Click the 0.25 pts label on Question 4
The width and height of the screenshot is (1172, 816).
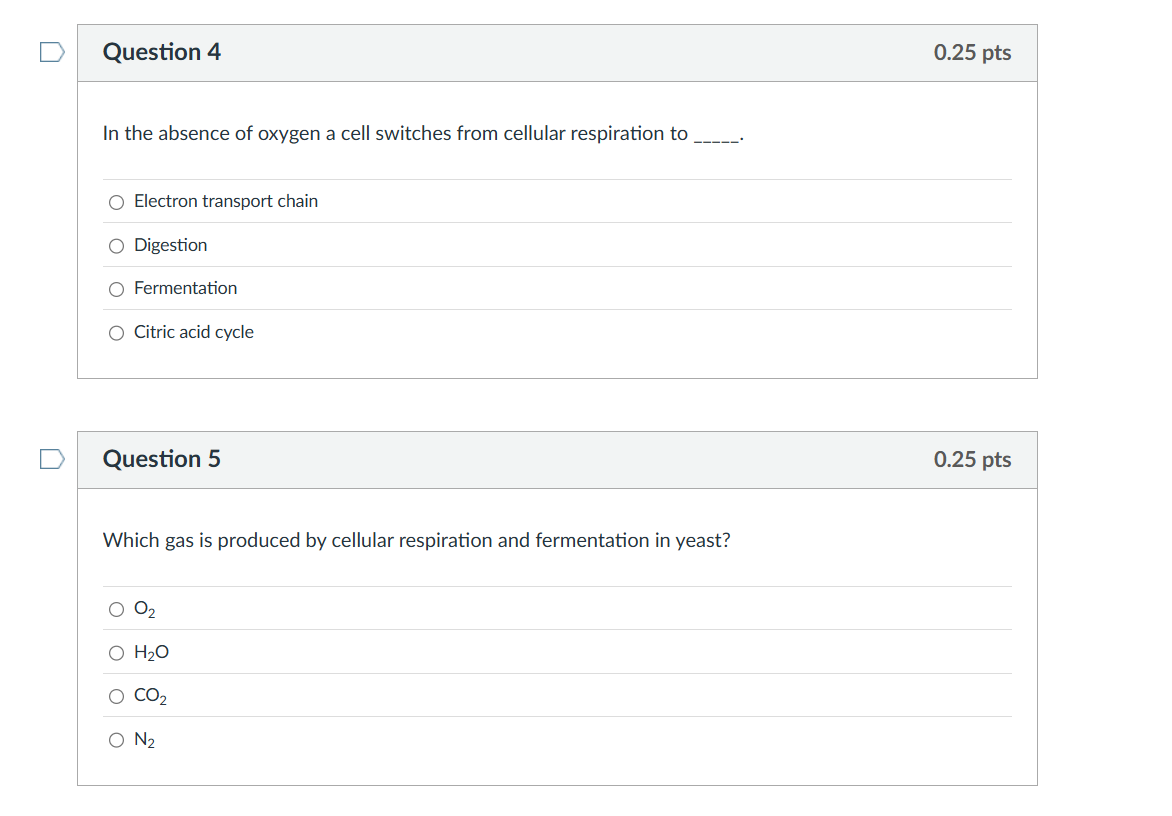point(972,52)
